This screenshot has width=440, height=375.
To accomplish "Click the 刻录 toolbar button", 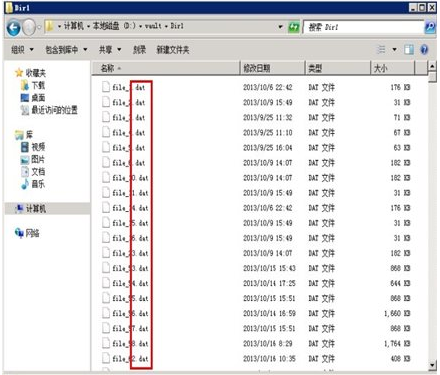I will tap(139, 50).
